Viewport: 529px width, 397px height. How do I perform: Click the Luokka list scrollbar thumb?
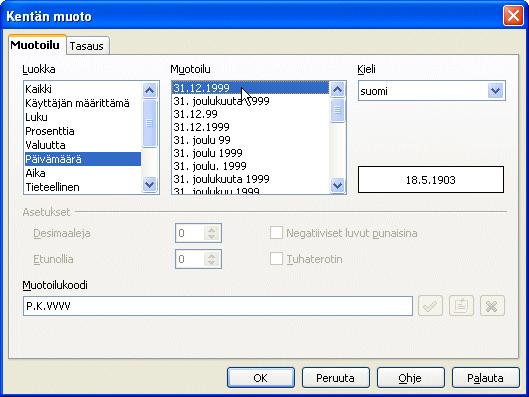tap(149, 123)
